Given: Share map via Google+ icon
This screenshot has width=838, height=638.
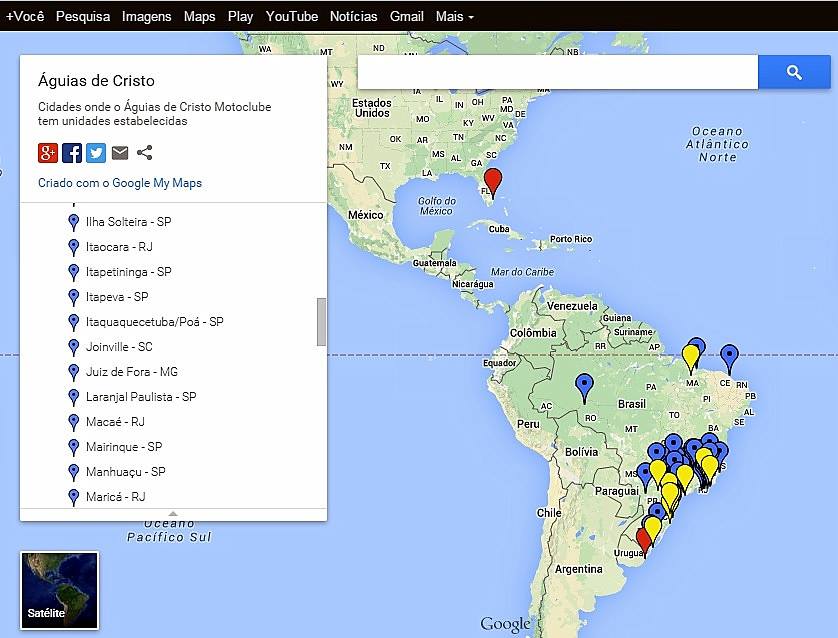Looking at the screenshot, I should pyautogui.click(x=48, y=153).
